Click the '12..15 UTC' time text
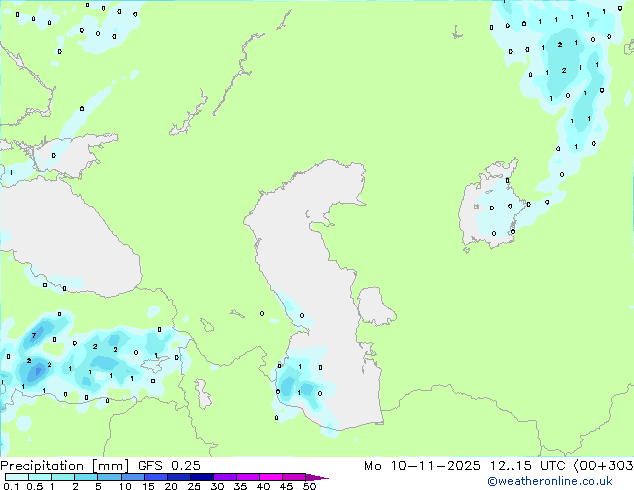This screenshot has width=634, height=490. (x=527, y=466)
